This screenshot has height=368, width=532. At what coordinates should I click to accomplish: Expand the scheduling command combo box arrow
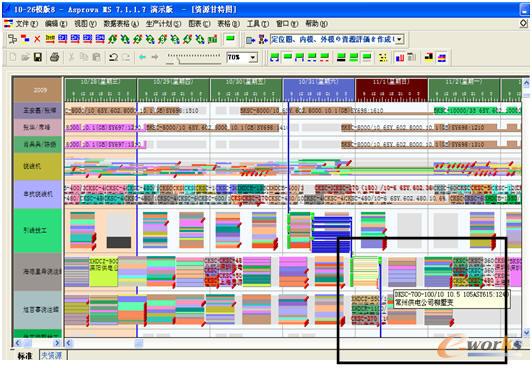point(399,39)
